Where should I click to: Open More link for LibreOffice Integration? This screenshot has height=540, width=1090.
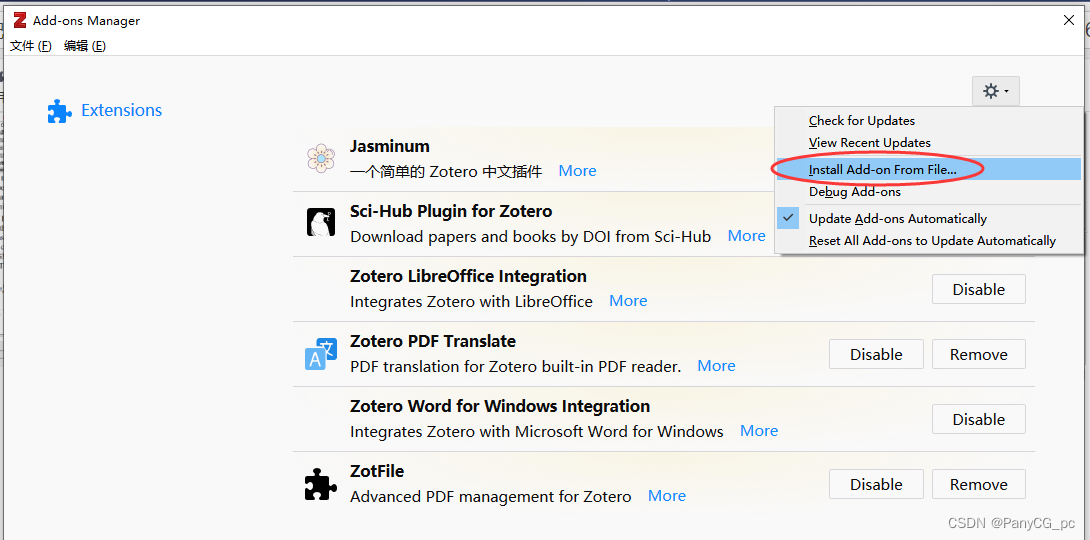point(628,301)
